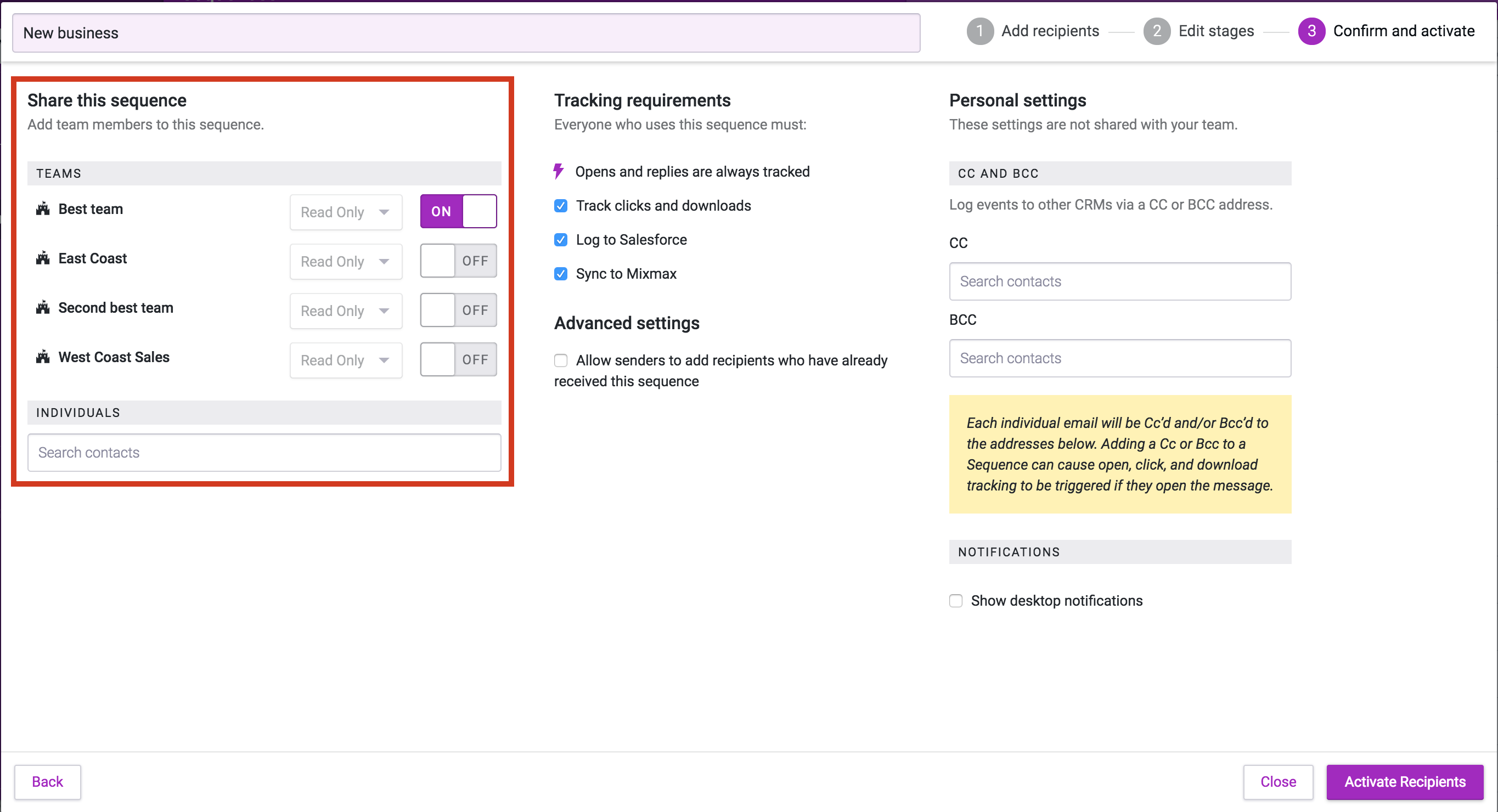Screen dimensions: 1498x812
Task: Uncheck Track clicks and downloads
Action: (561, 206)
